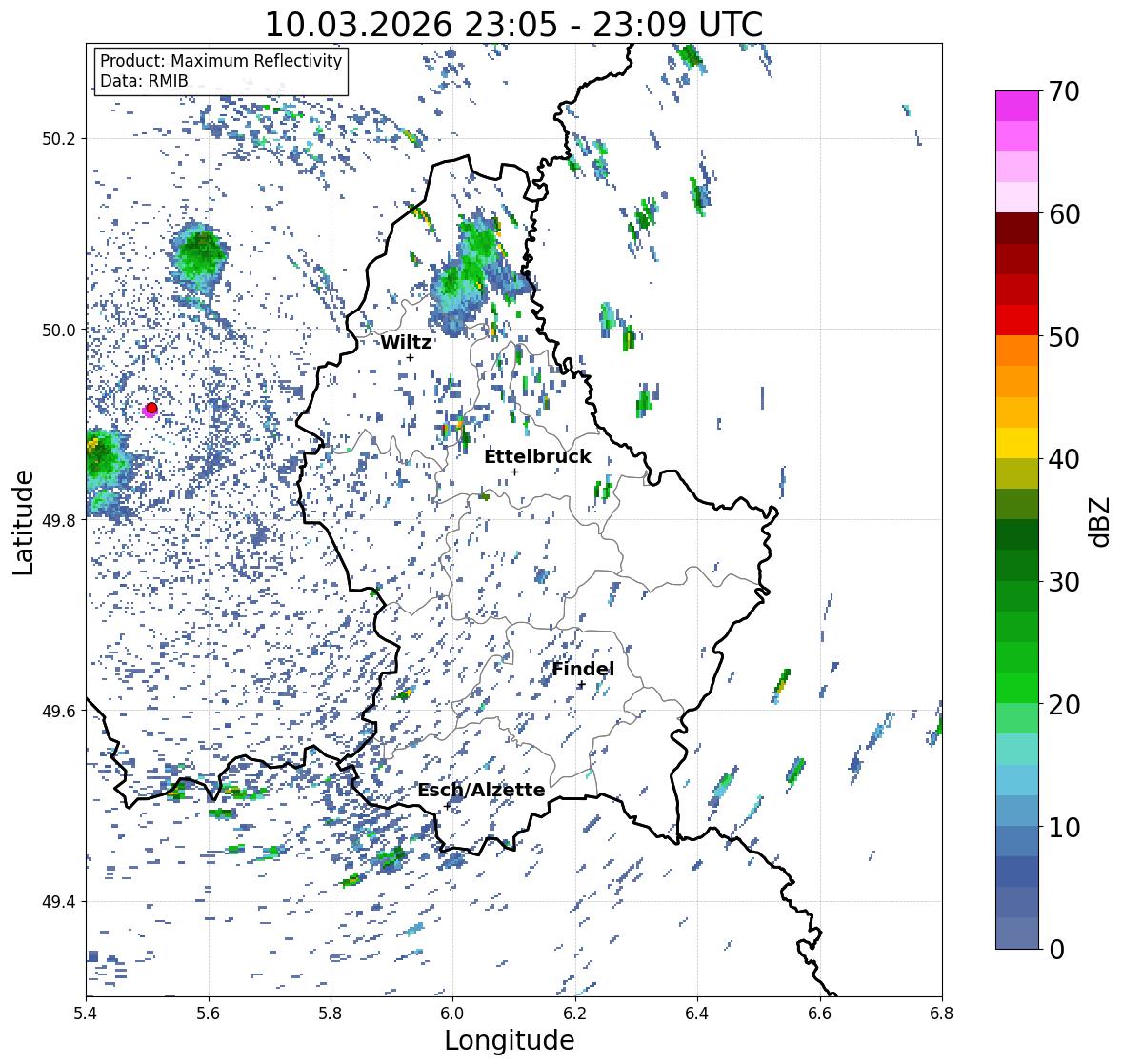Click the Ettelbruck city label
1123x1064 pixels.
click(538, 456)
